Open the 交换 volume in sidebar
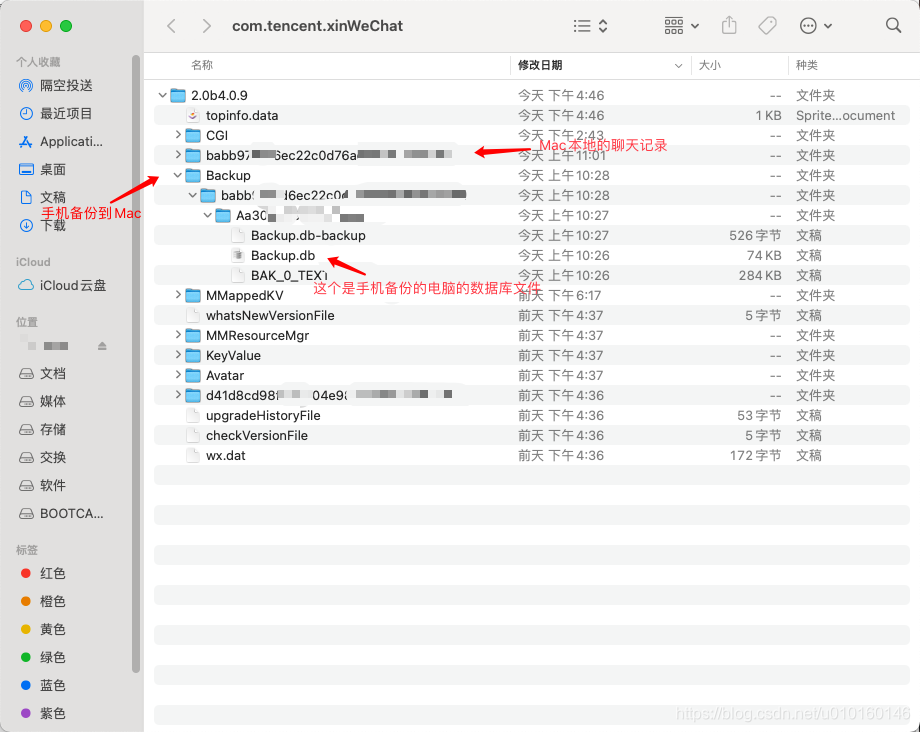Screen dimensions: 920x732 pos(42,458)
